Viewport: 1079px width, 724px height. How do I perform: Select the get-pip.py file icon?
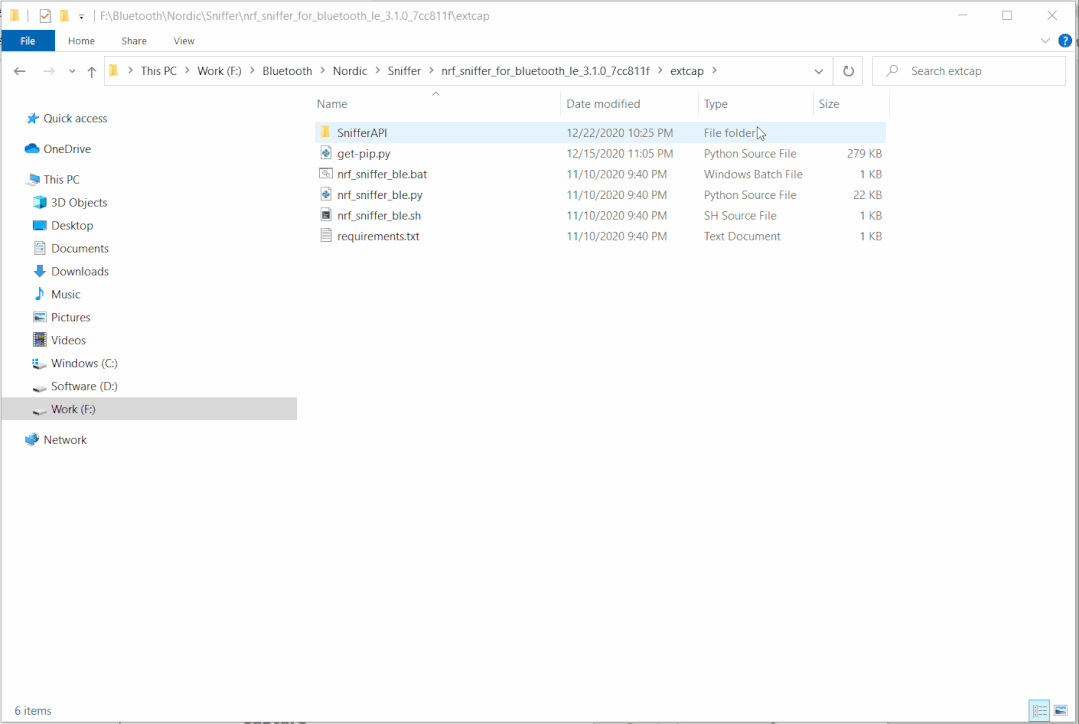(x=325, y=153)
